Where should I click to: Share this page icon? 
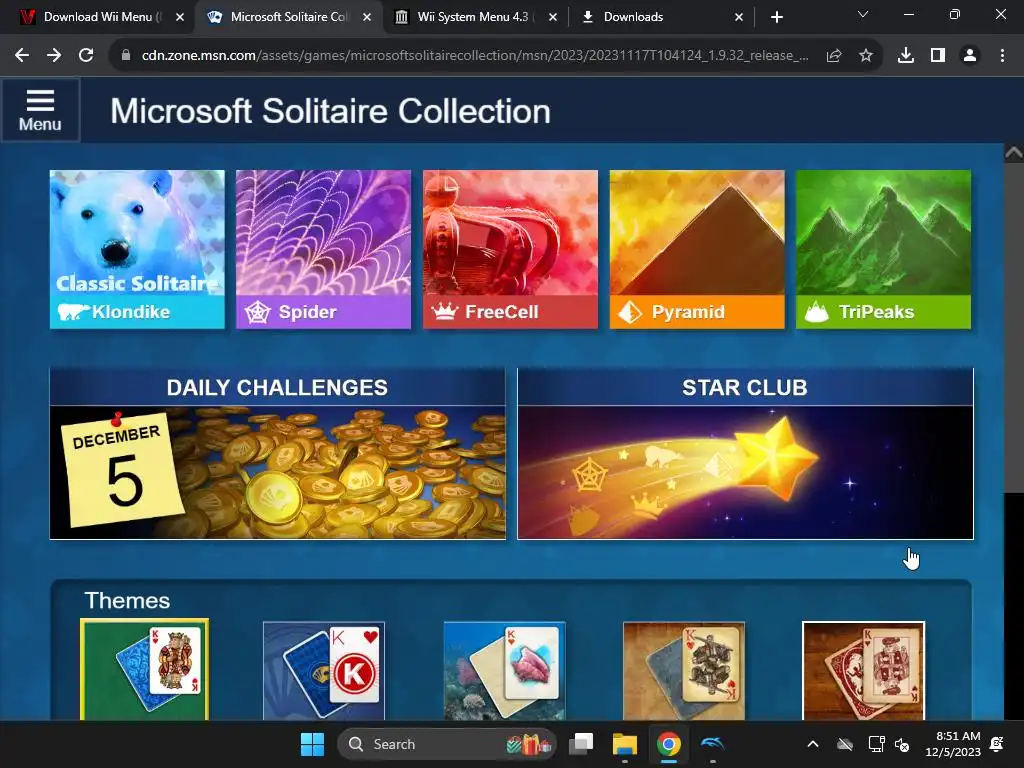(x=834, y=56)
